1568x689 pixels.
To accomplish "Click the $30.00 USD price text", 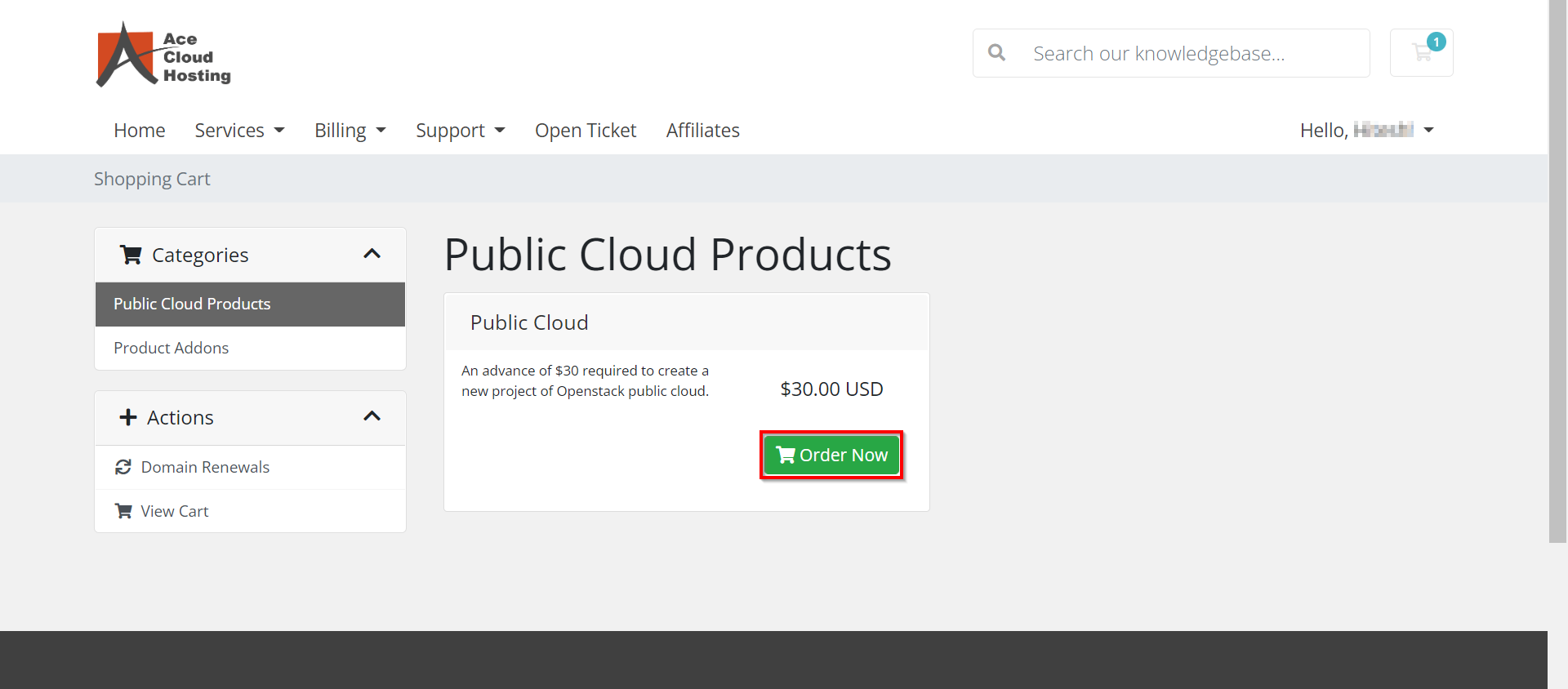I will pyautogui.click(x=831, y=389).
